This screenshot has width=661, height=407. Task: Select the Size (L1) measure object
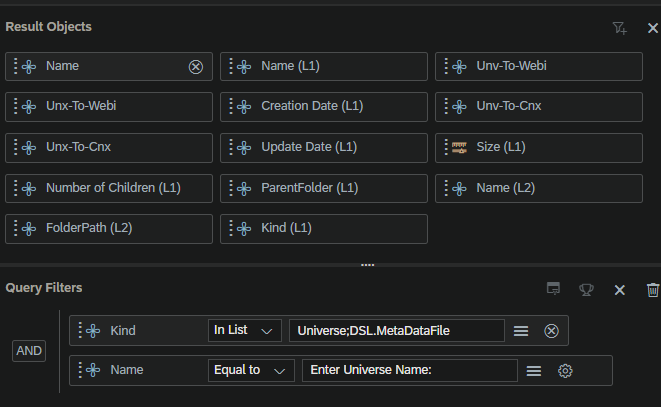pyautogui.click(x=539, y=148)
